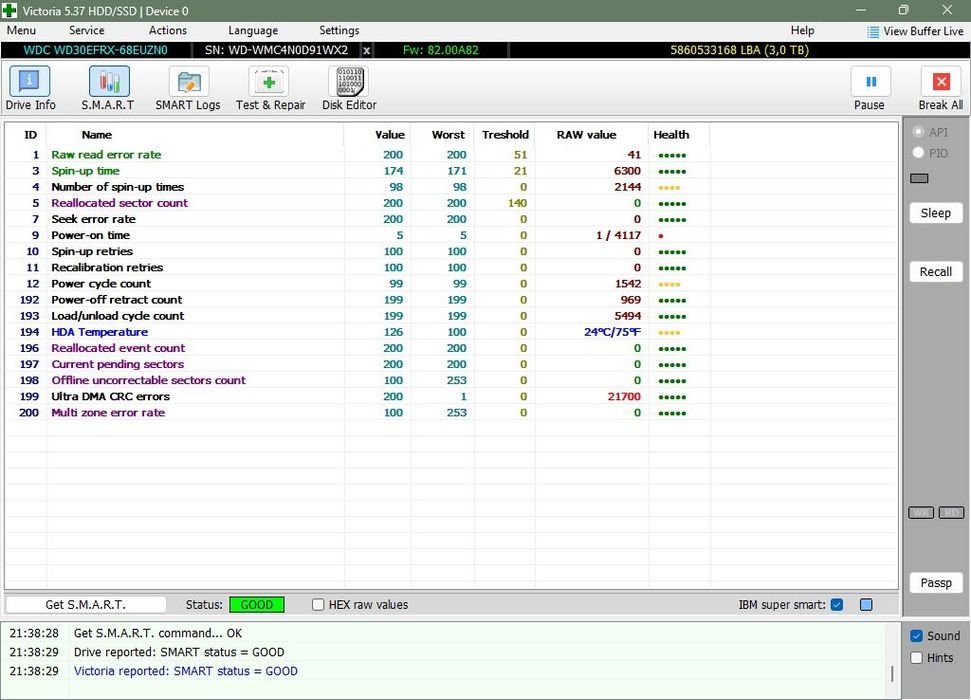Image resolution: width=971 pixels, height=700 pixels.
Task: Click the Name column header
Action: tap(97, 134)
